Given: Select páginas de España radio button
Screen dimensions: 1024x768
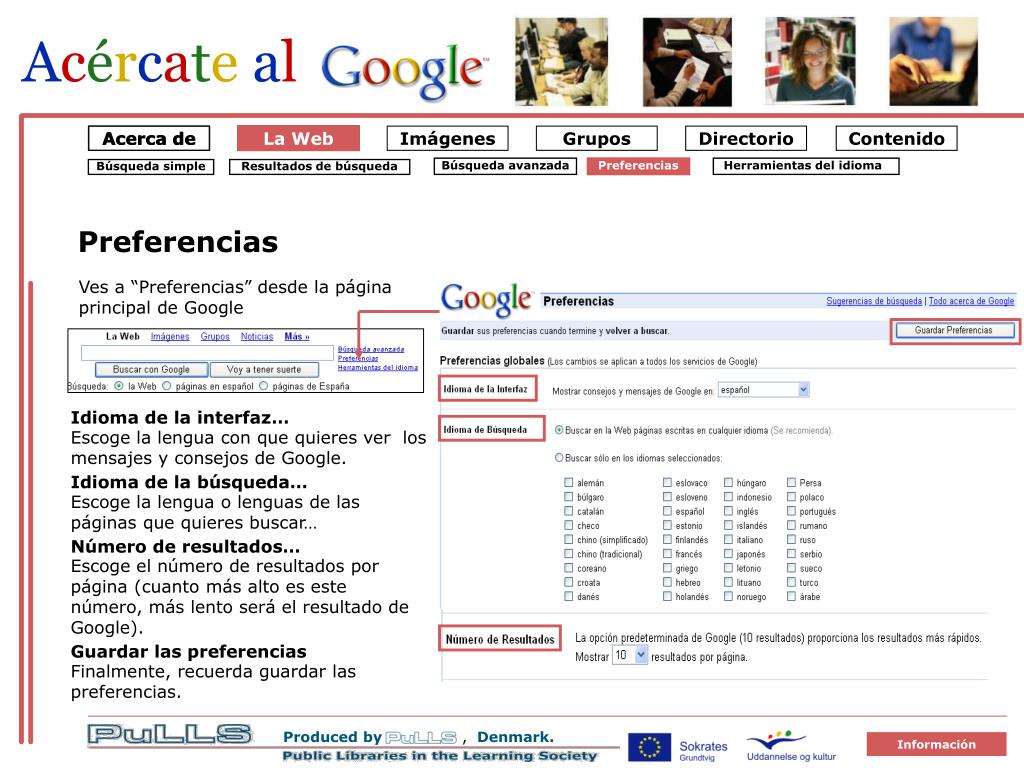Looking at the screenshot, I should [264, 386].
